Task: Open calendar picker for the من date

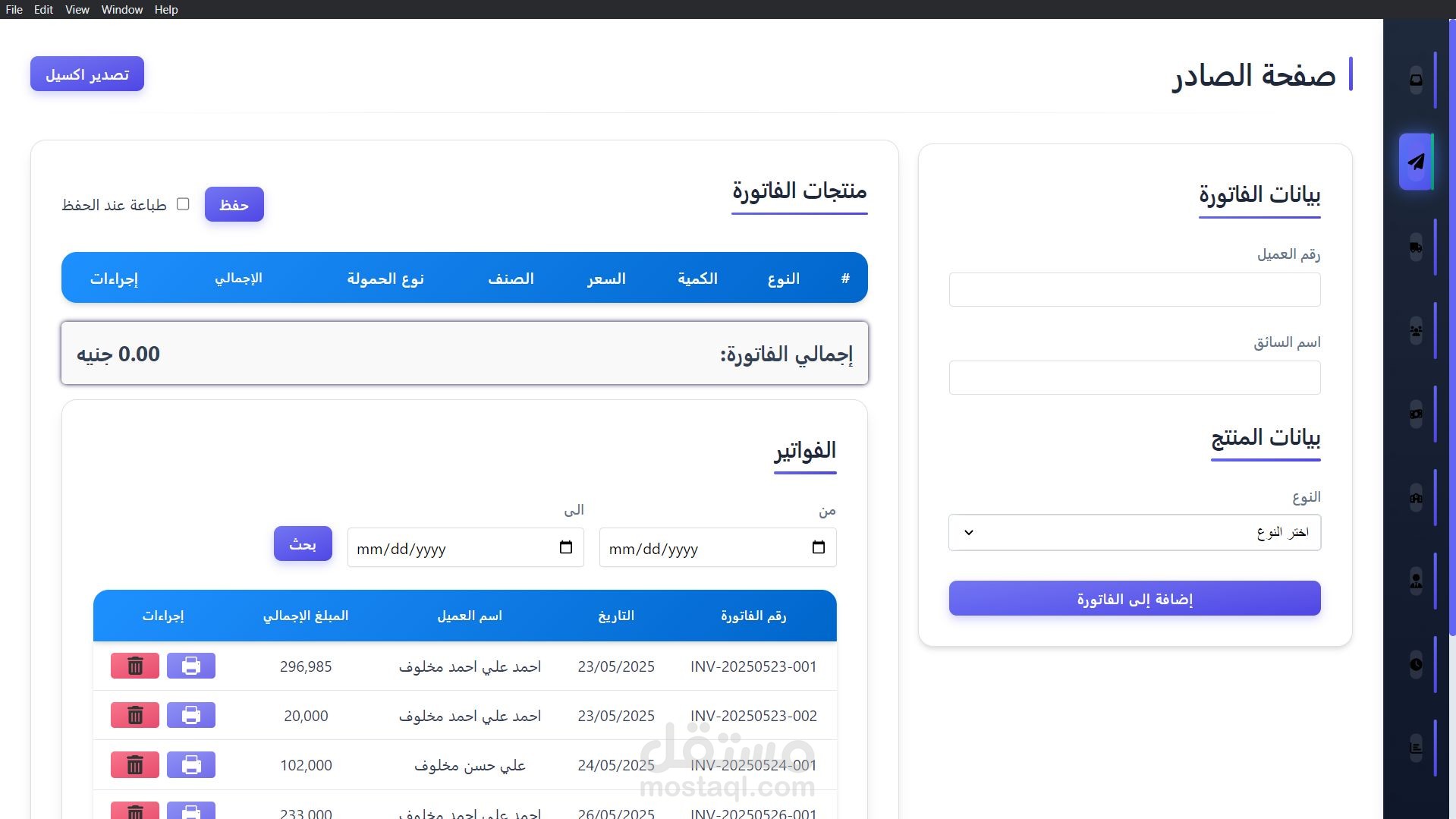Action: tap(818, 547)
